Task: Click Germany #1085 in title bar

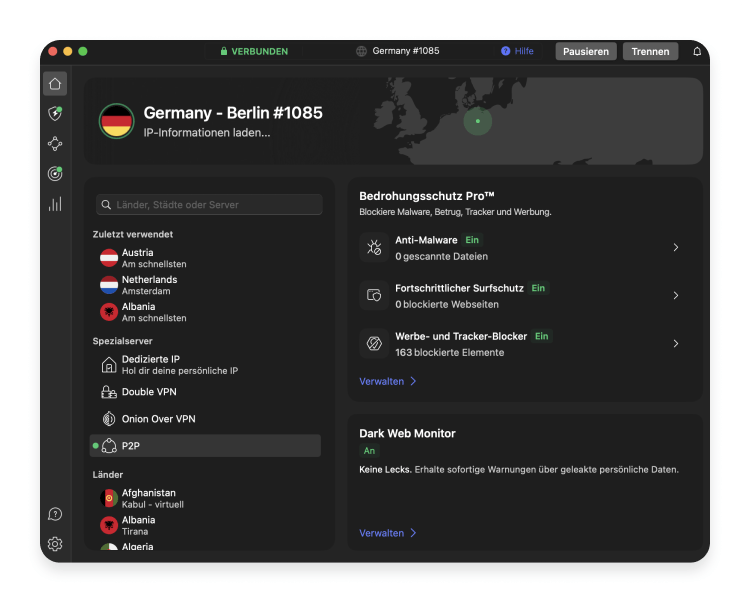Action: pos(406,51)
